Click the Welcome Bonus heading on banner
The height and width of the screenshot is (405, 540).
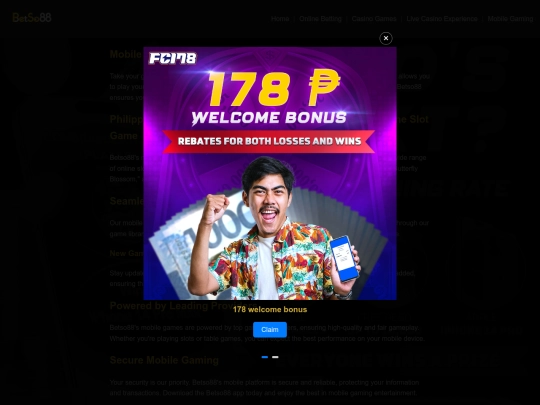tap(269, 118)
